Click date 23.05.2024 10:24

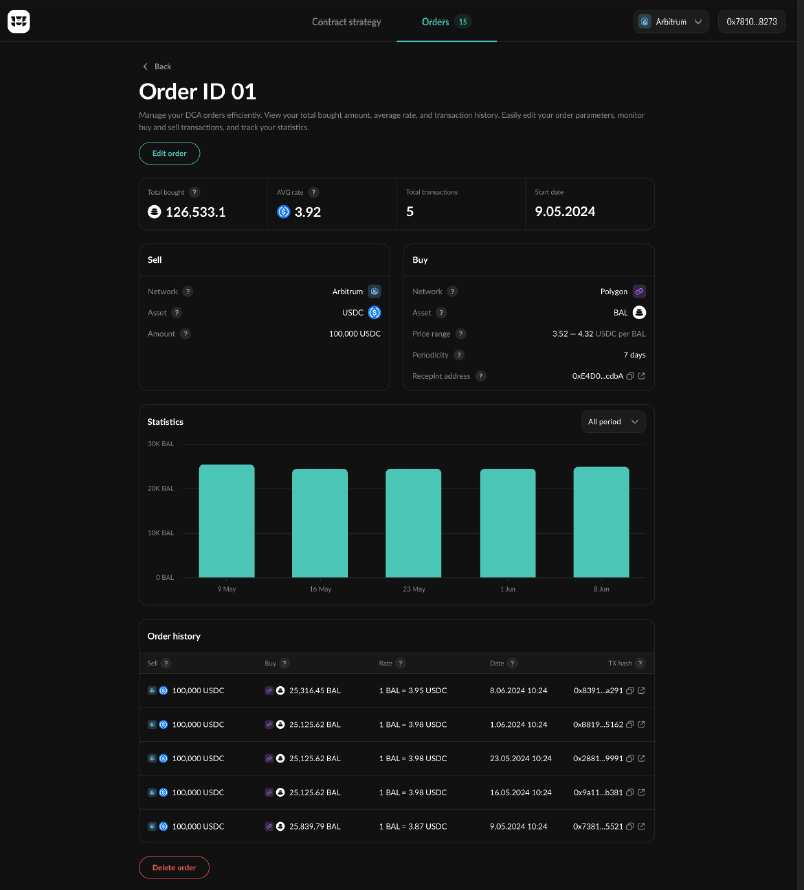pos(521,758)
